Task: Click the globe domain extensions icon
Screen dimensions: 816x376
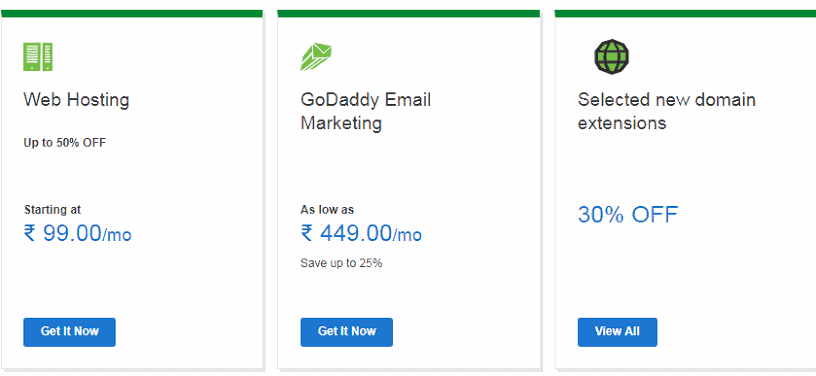Action: pyautogui.click(x=612, y=56)
